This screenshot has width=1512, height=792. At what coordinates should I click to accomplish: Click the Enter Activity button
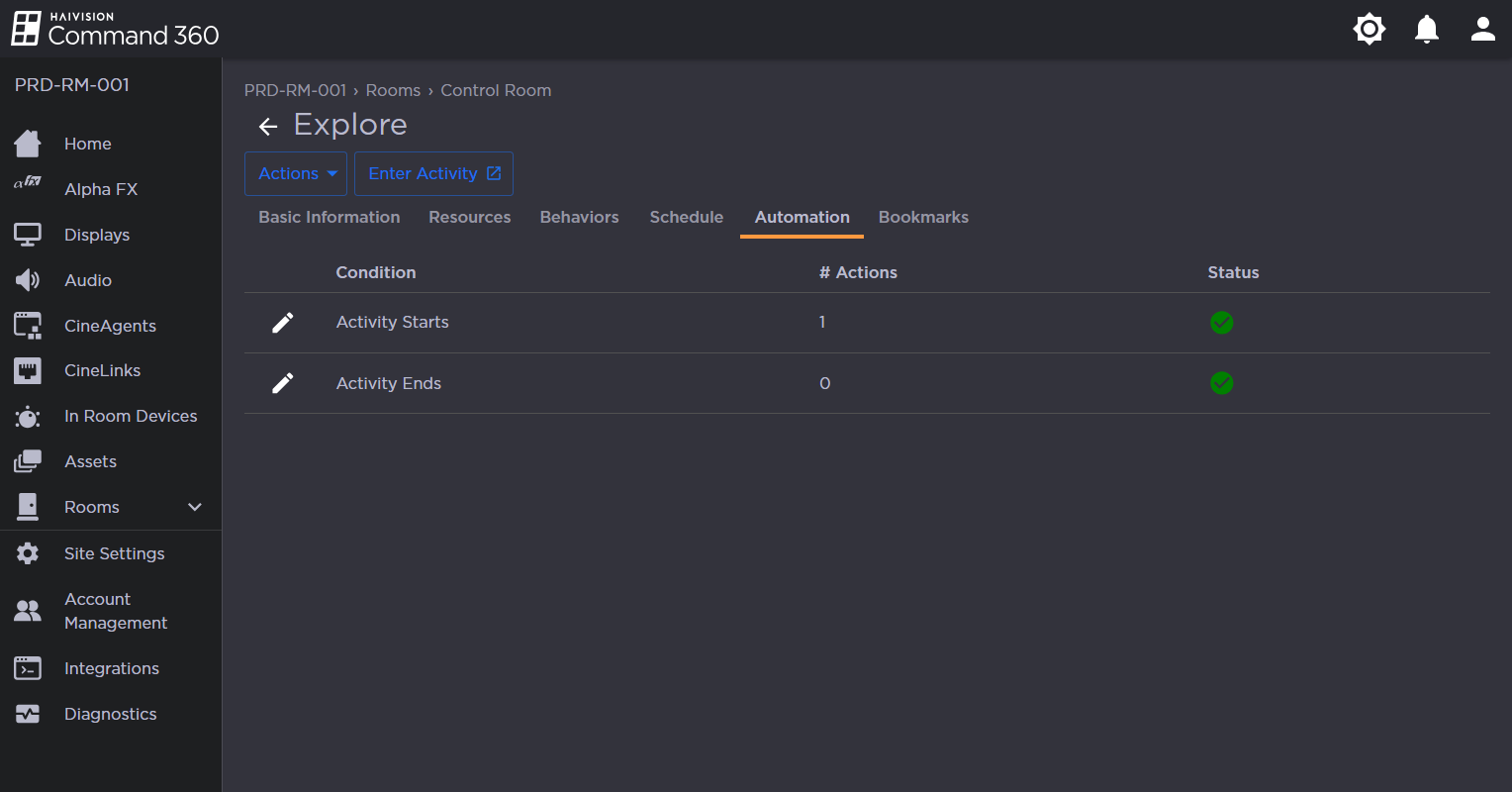click(433, 172)
